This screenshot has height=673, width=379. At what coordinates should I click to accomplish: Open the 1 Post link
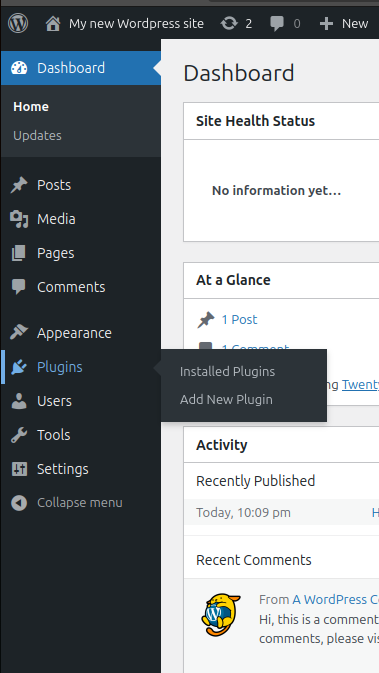coord(239,319)
